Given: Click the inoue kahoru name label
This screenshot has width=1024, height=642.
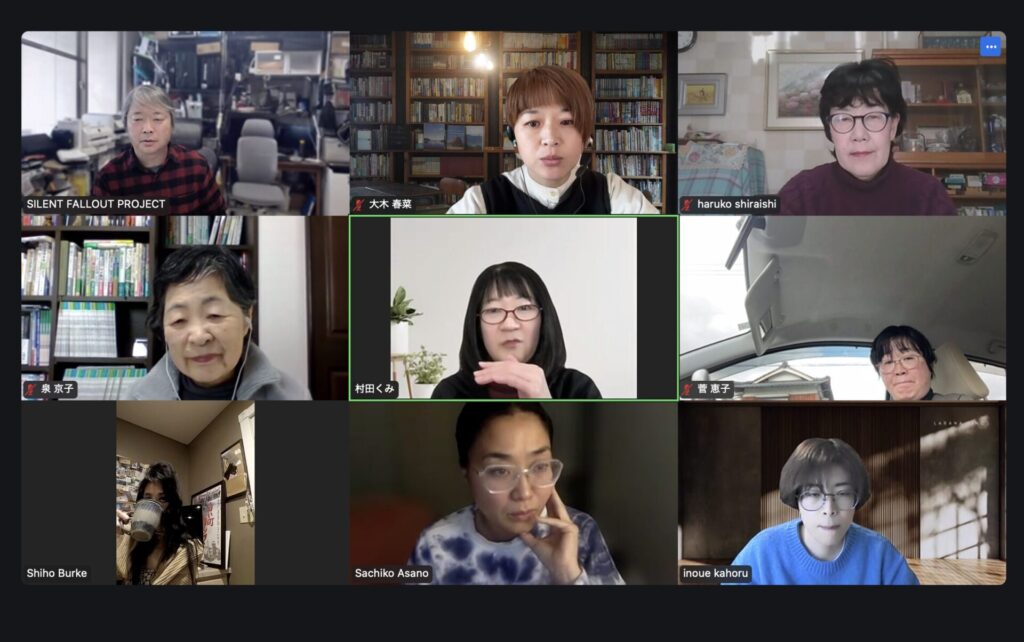Looking at the screenshot, I should tap(715, 573).
